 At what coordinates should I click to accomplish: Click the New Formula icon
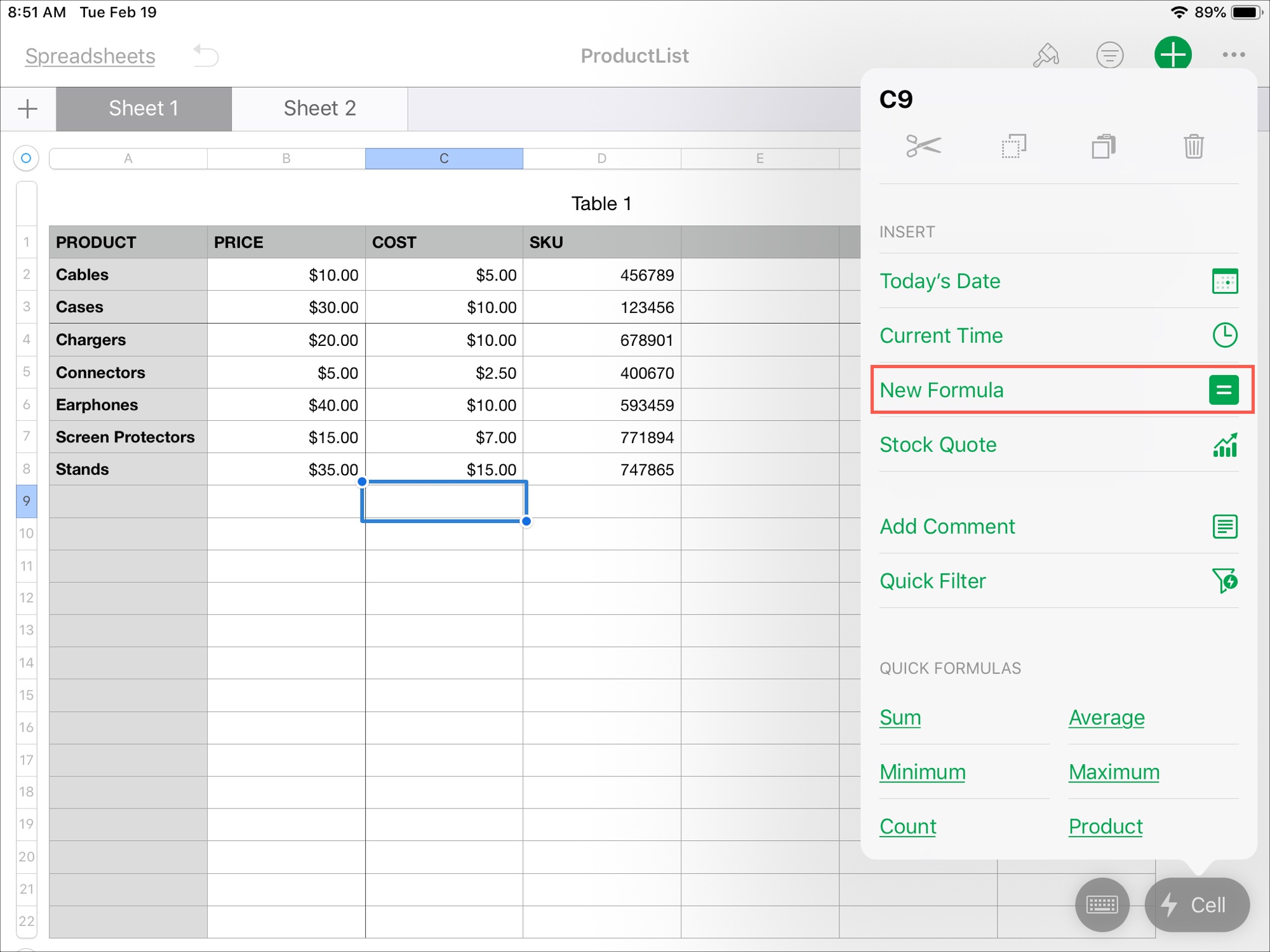[x=1224, y=390]
